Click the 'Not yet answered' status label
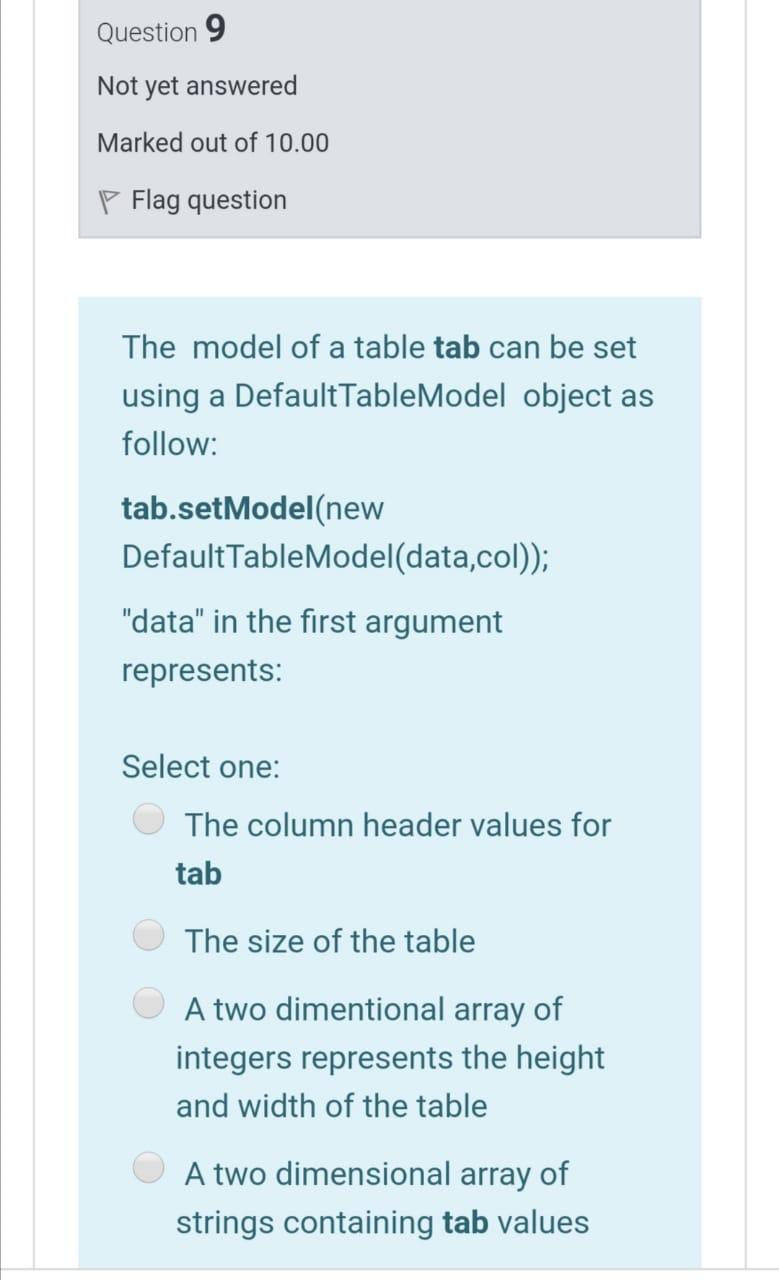 coord(196,87)
